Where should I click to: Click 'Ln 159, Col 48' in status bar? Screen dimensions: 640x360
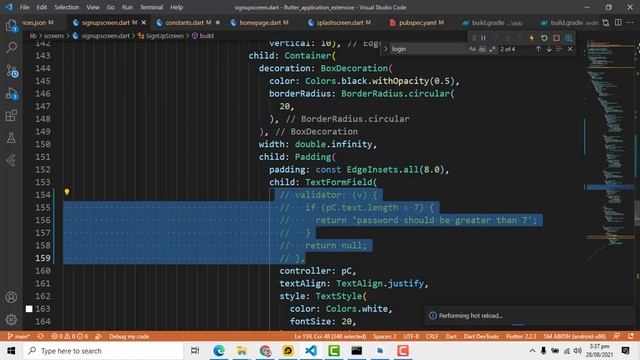330,336
